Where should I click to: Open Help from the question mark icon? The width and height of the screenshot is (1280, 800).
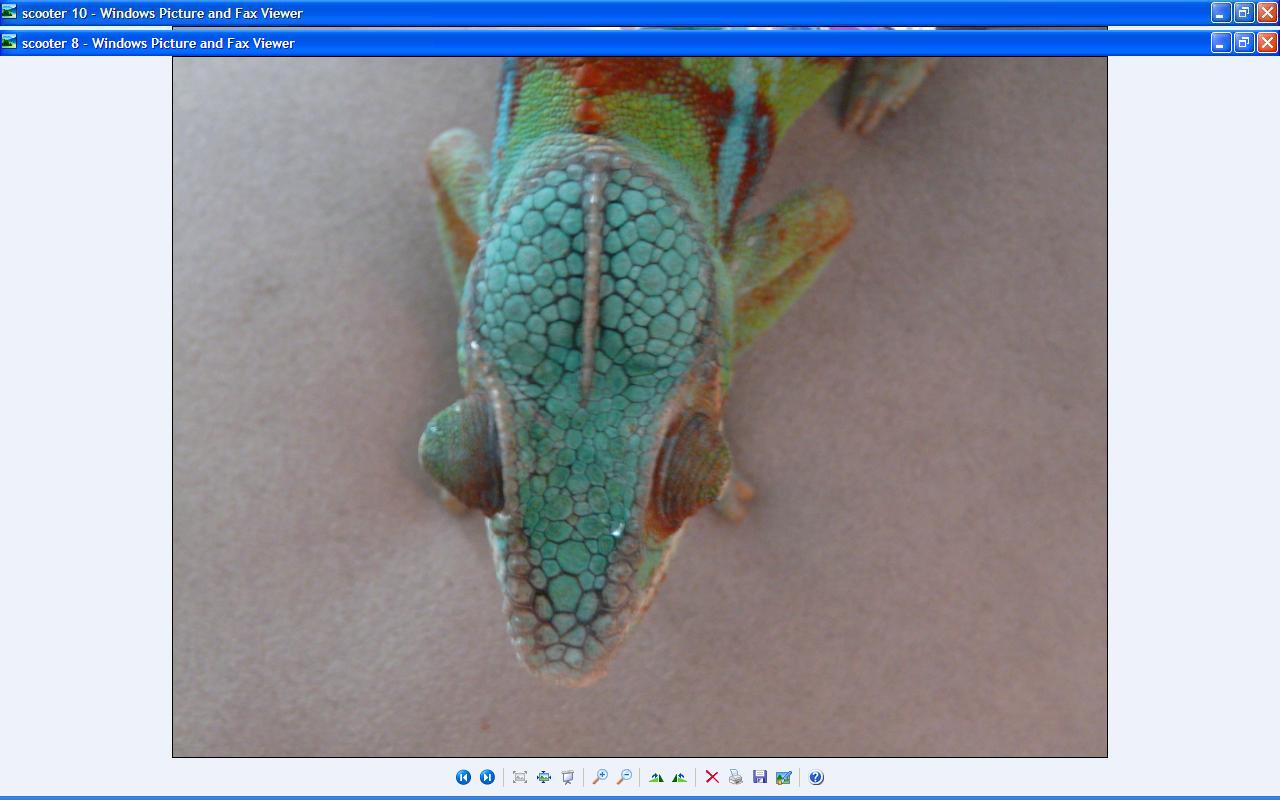coord(816,777)
